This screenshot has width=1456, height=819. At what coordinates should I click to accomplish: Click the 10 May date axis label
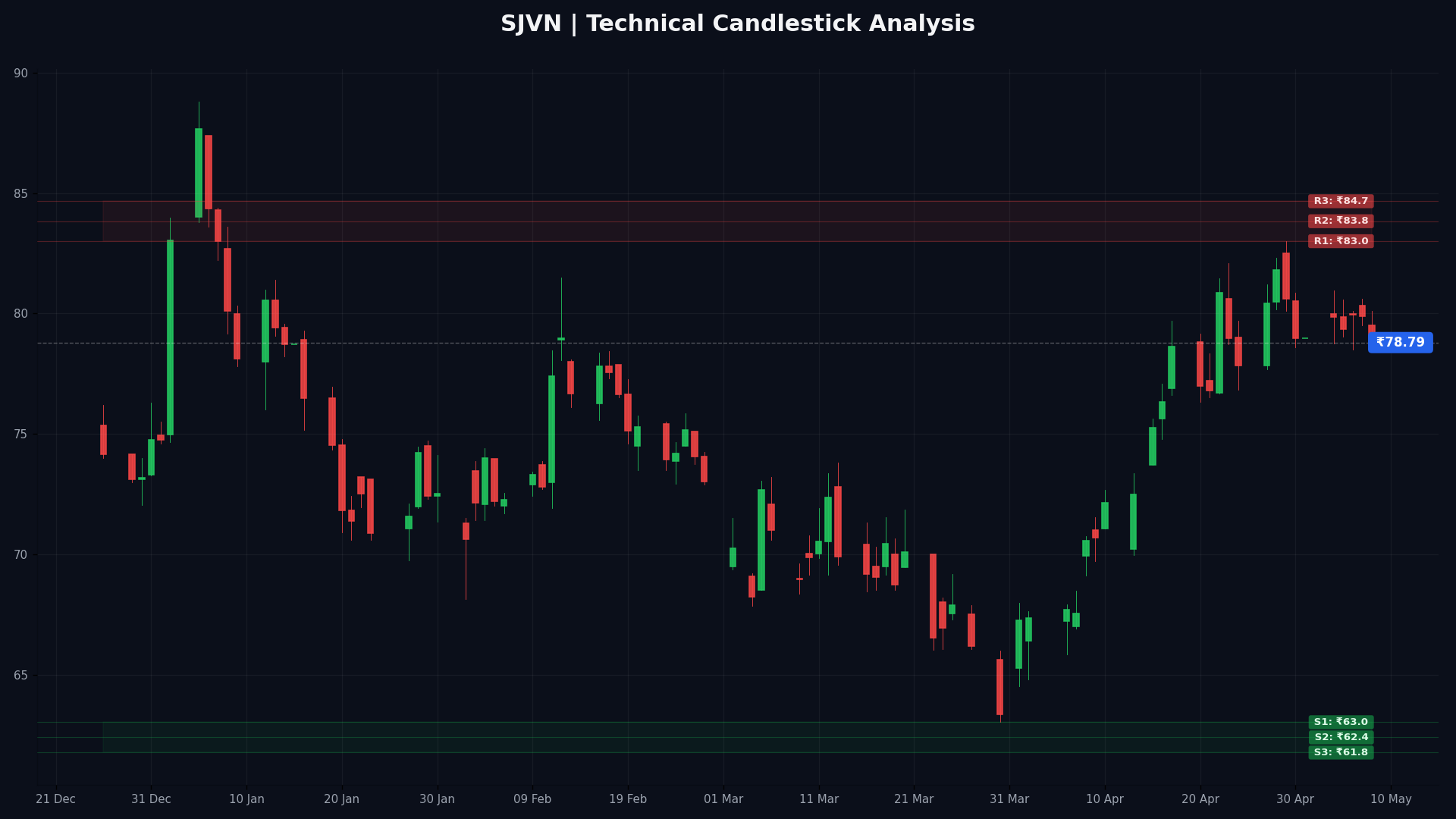[1391, 799]
